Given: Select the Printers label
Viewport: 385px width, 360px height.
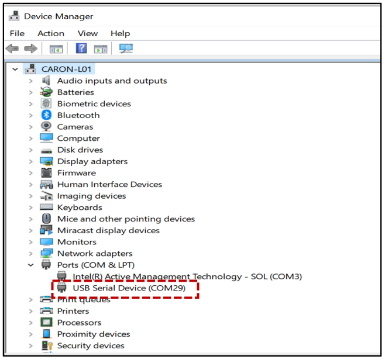Looking at the screenshot, I should tap(73, 311).
